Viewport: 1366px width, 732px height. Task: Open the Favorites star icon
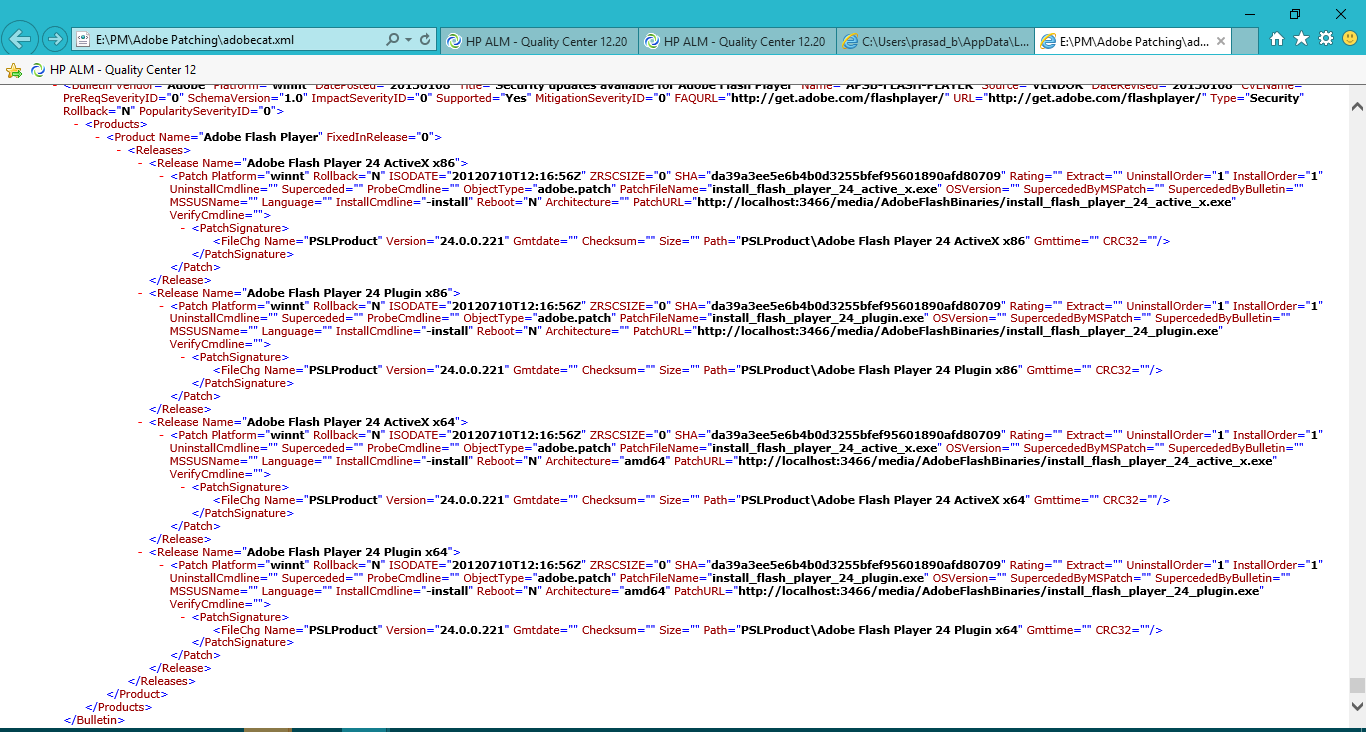pos(1301,39)
